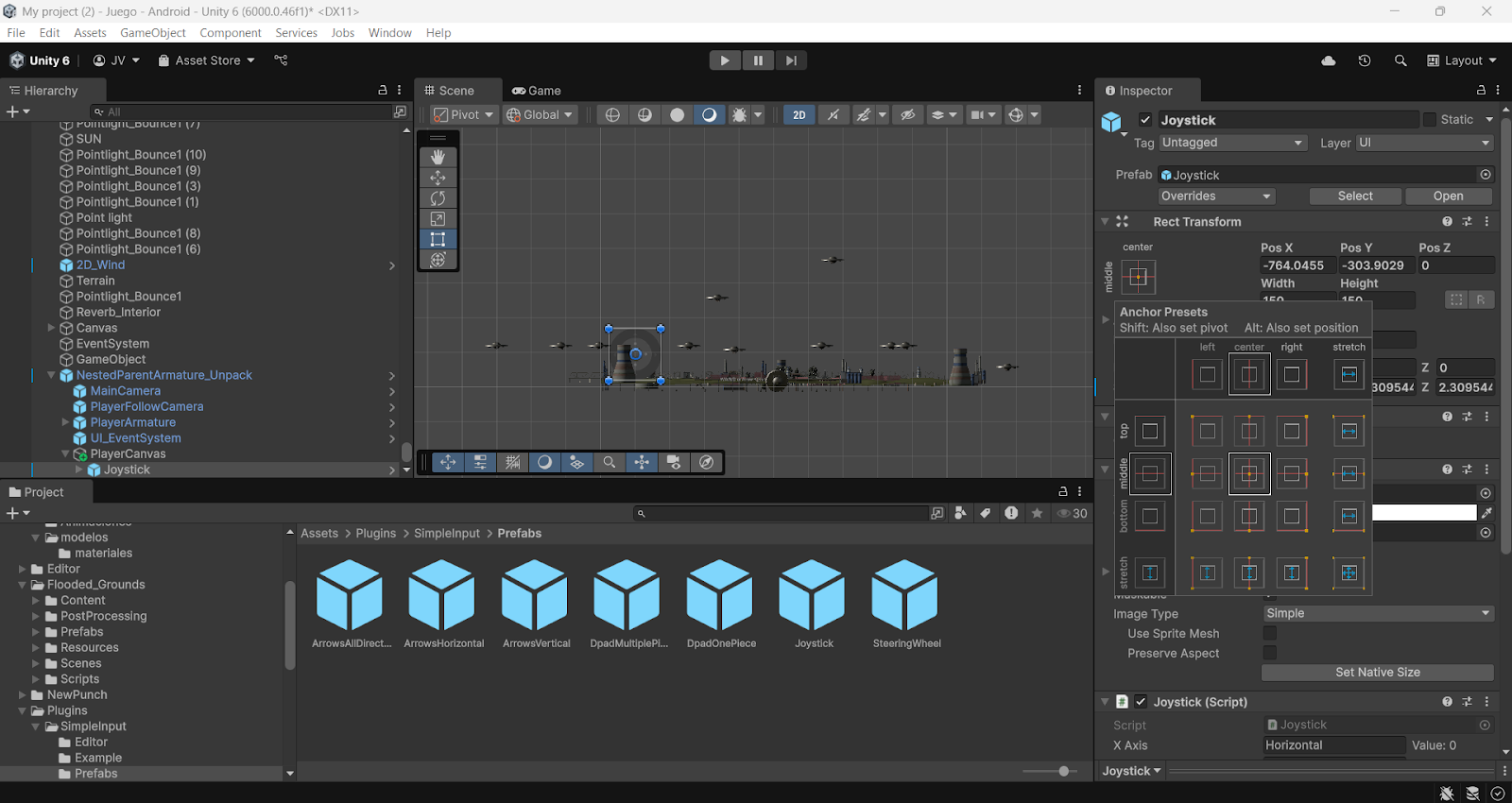Click the Pos X input field
Screen dimensions: 1512x803
(x=1297, y=266)
